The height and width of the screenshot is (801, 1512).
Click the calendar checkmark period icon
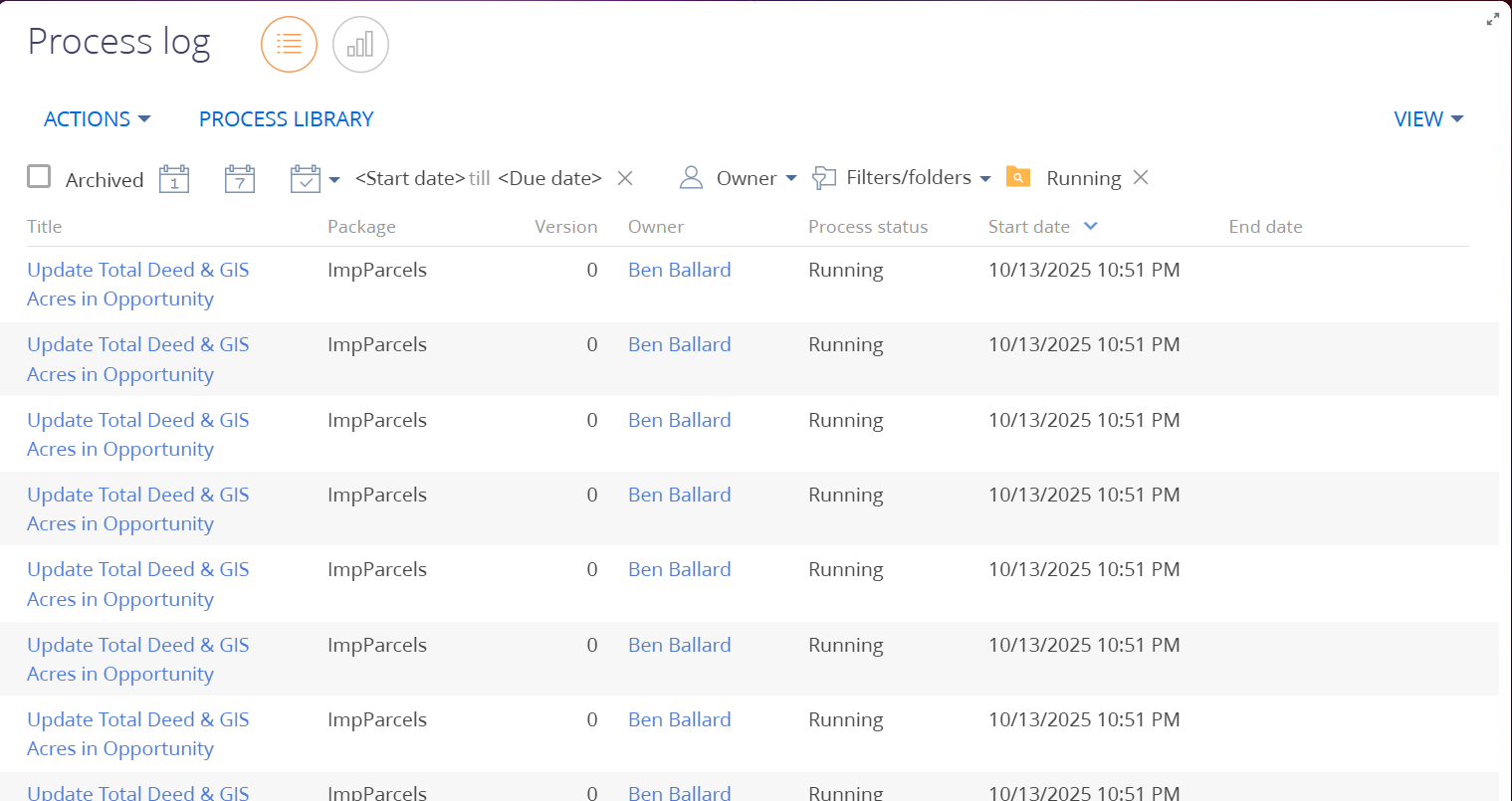306,178
